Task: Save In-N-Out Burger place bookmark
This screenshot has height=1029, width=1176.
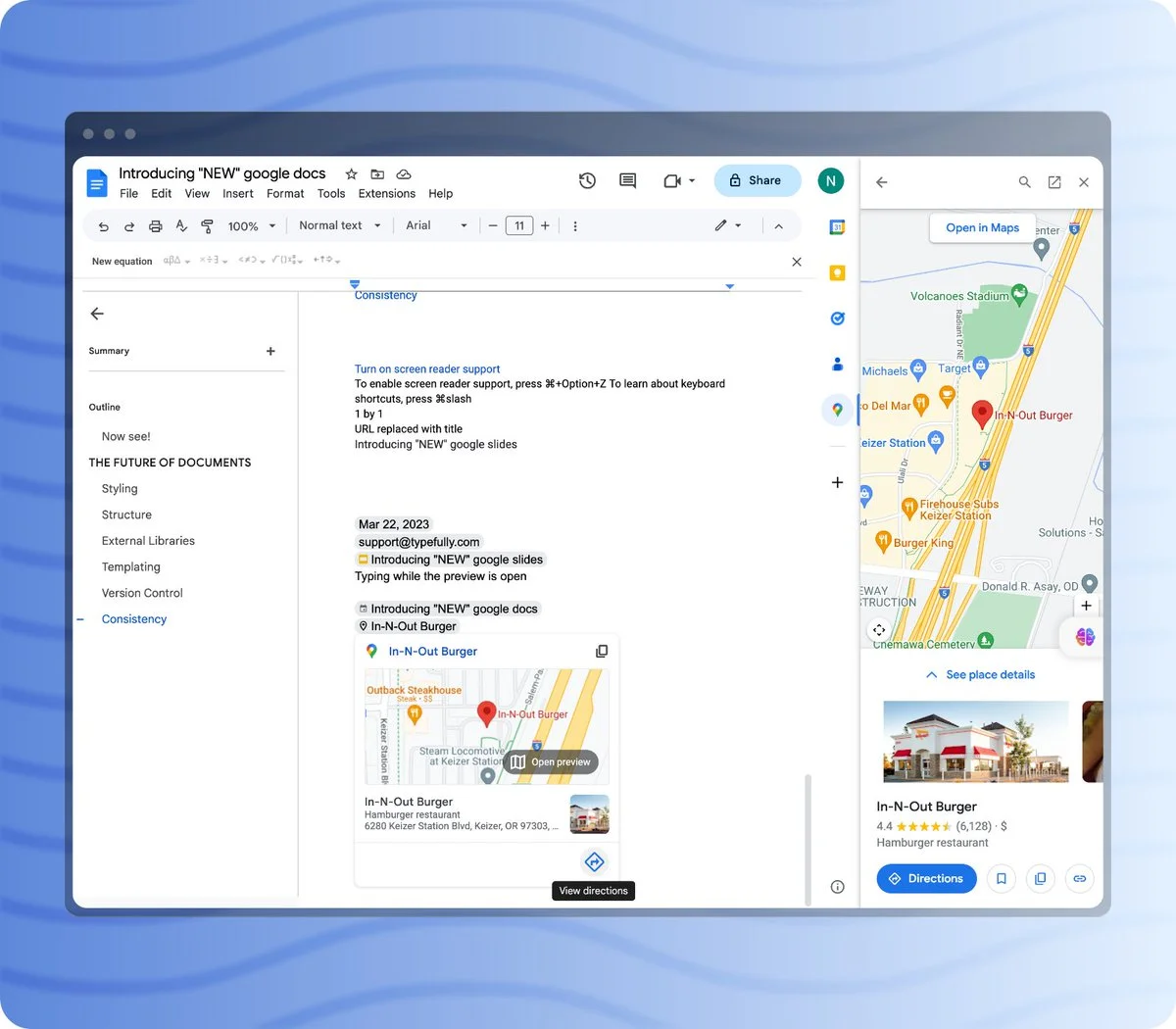Action: pyautogui.click(x=1001, y=878)
